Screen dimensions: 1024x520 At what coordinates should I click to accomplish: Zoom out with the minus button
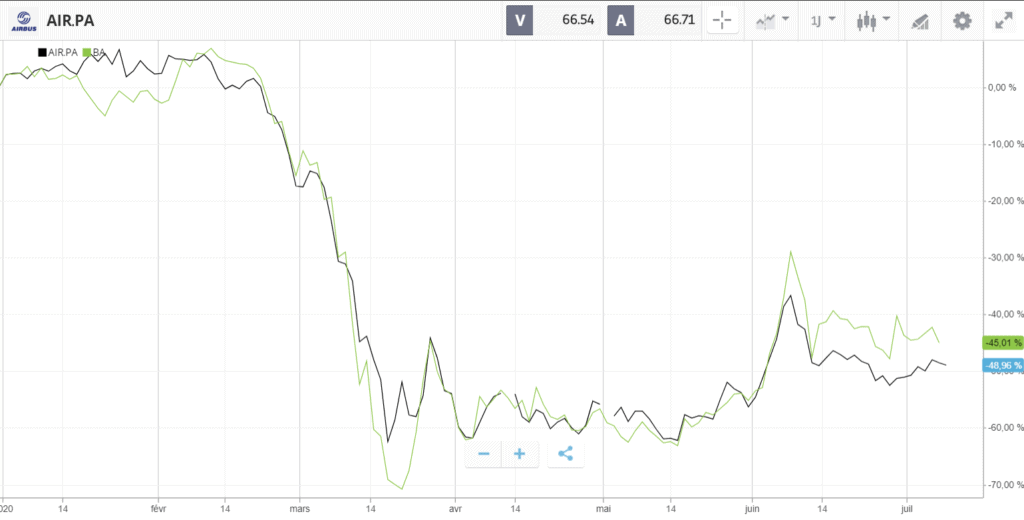484,454
